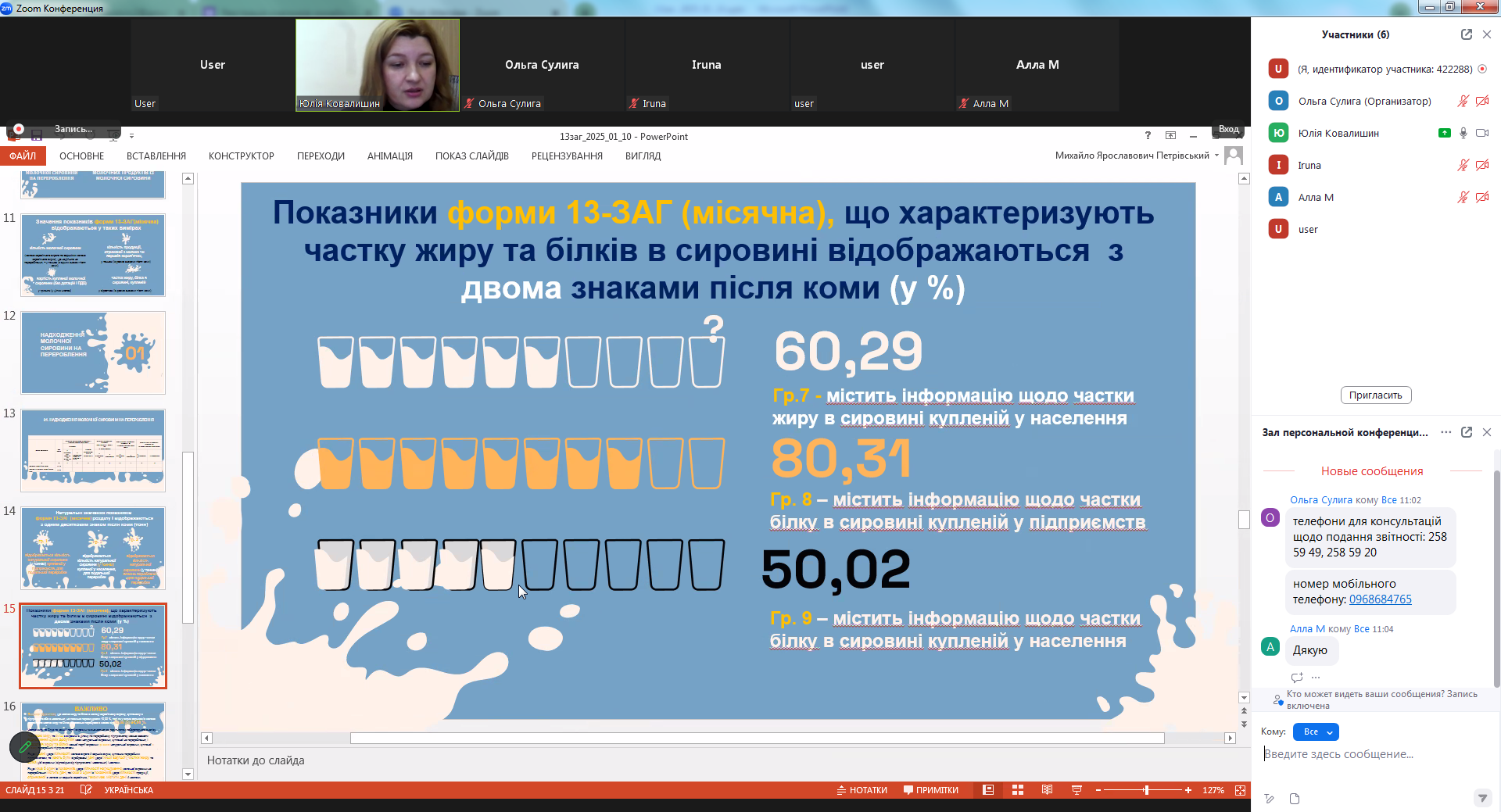Add a reaction reply to the Дякую message
The image size is (1501, 812).
pyautogui.click(x=1297, y=677)
